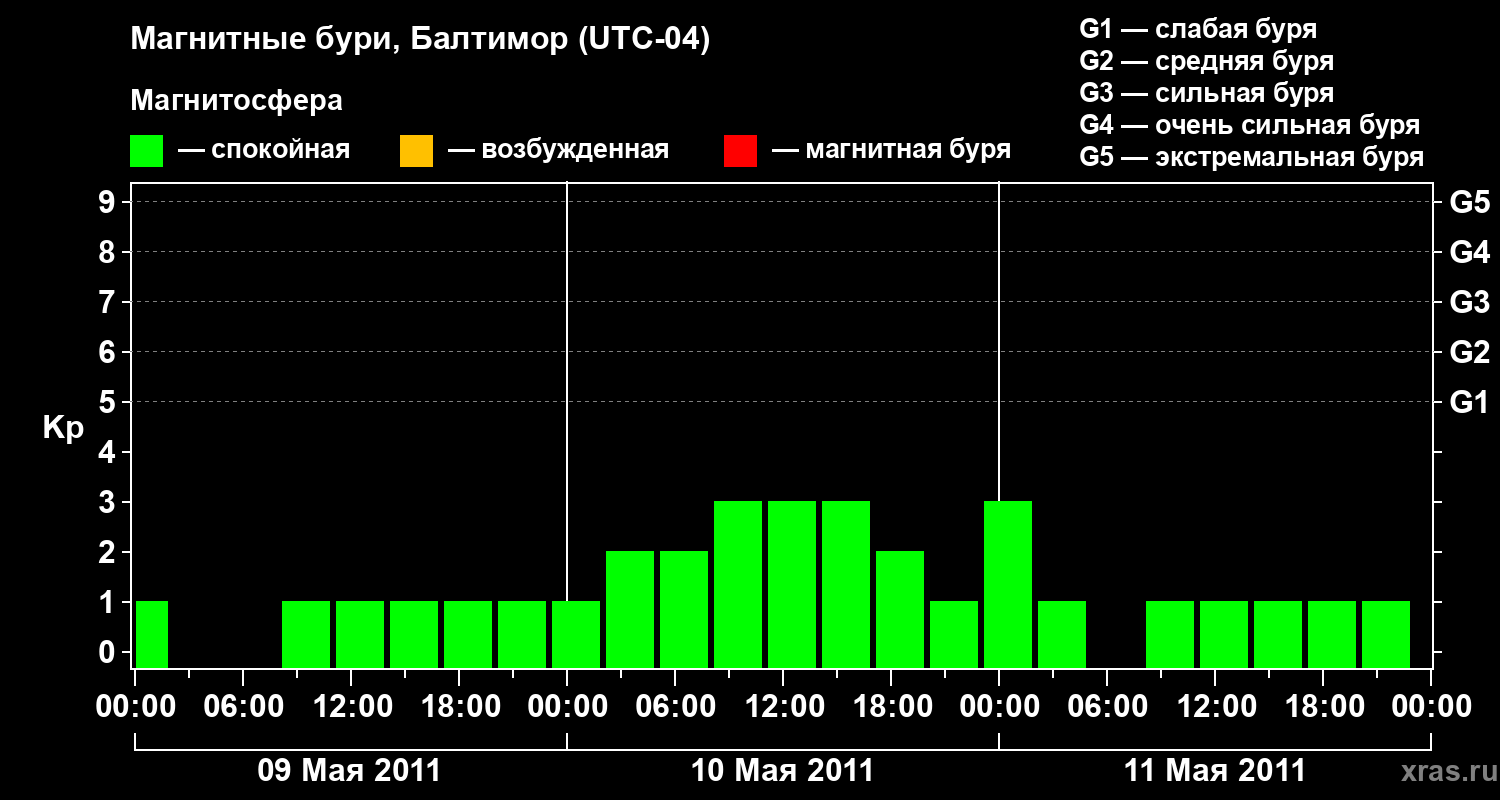
Task: Click the Kp 2 bar above 18:00 on 10 Мая
Action: point(900,609)
